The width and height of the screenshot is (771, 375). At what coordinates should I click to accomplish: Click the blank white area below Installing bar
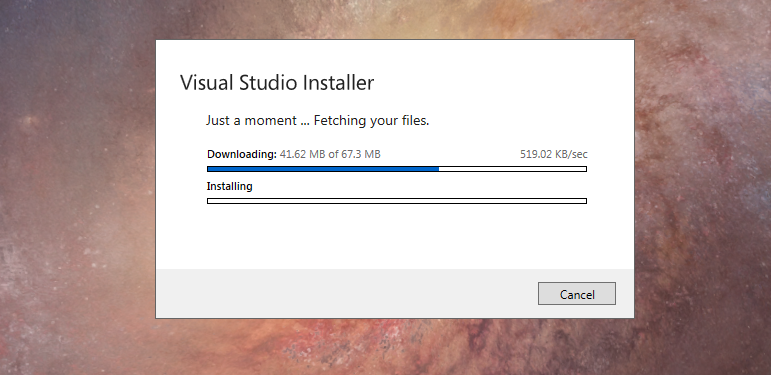point(397,236)
